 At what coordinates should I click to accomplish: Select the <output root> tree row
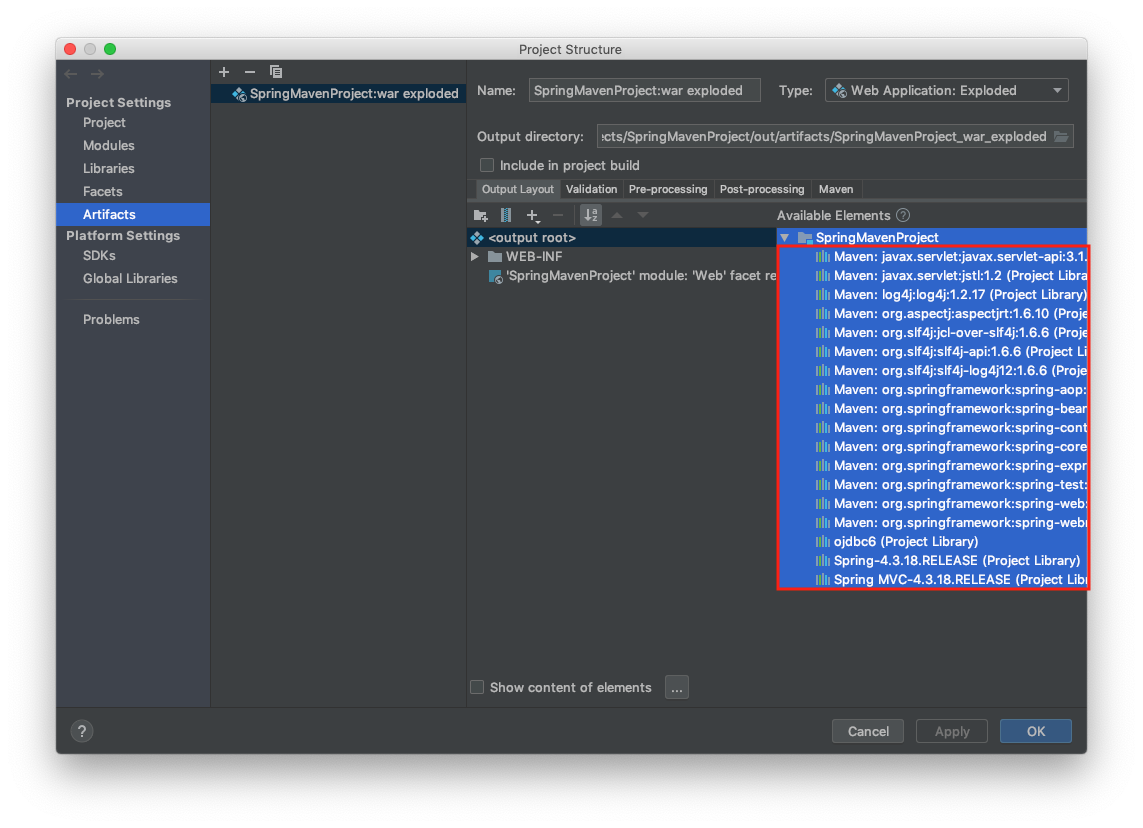click(x=622, y=238)
